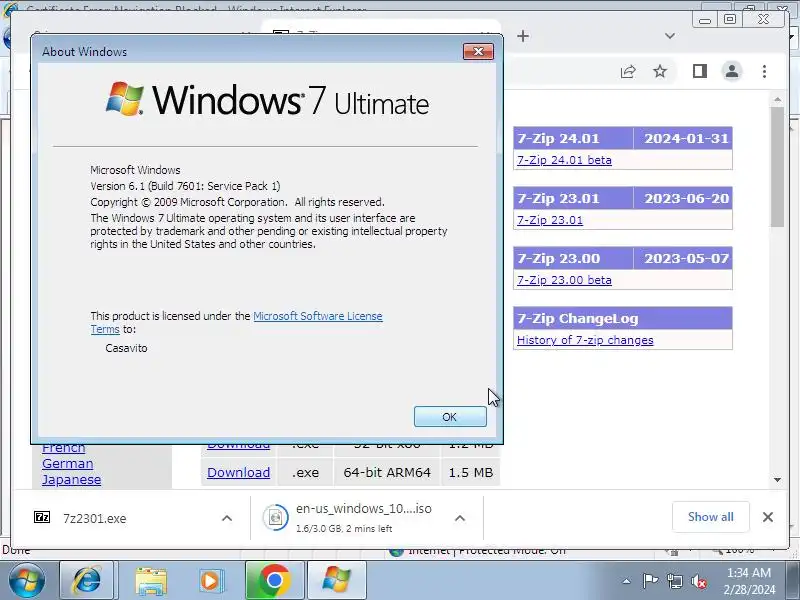Switch to Chrome in taskbar
Screen dimensions: 800x600
point(274,581)
